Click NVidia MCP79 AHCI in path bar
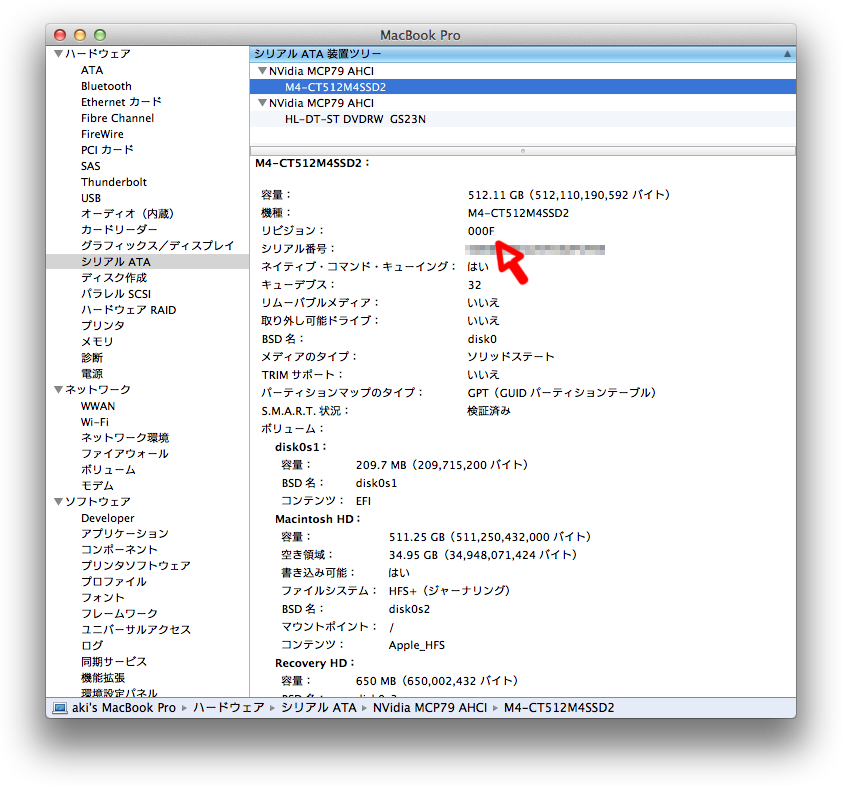842x786 pixels. [x=430, y=708]
